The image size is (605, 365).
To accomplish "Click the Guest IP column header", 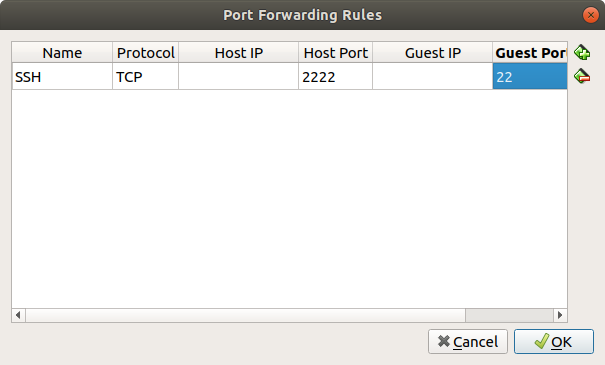I will [x=433, y=53].
